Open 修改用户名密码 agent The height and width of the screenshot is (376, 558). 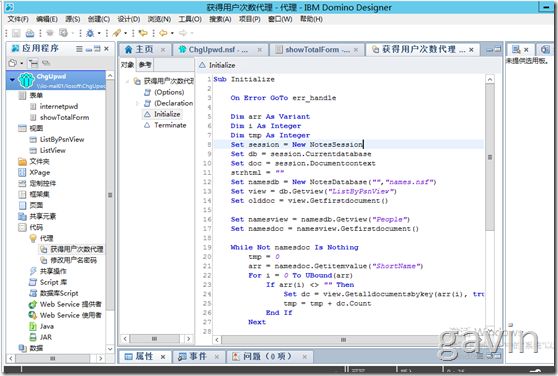73,260
